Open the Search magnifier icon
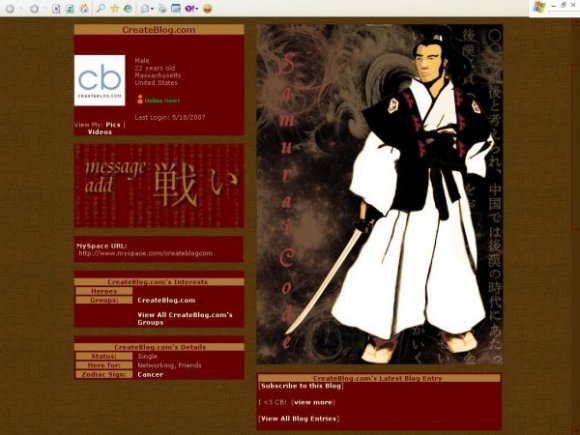The width and height of the screenshot is (580, 435). click(100, 8)
